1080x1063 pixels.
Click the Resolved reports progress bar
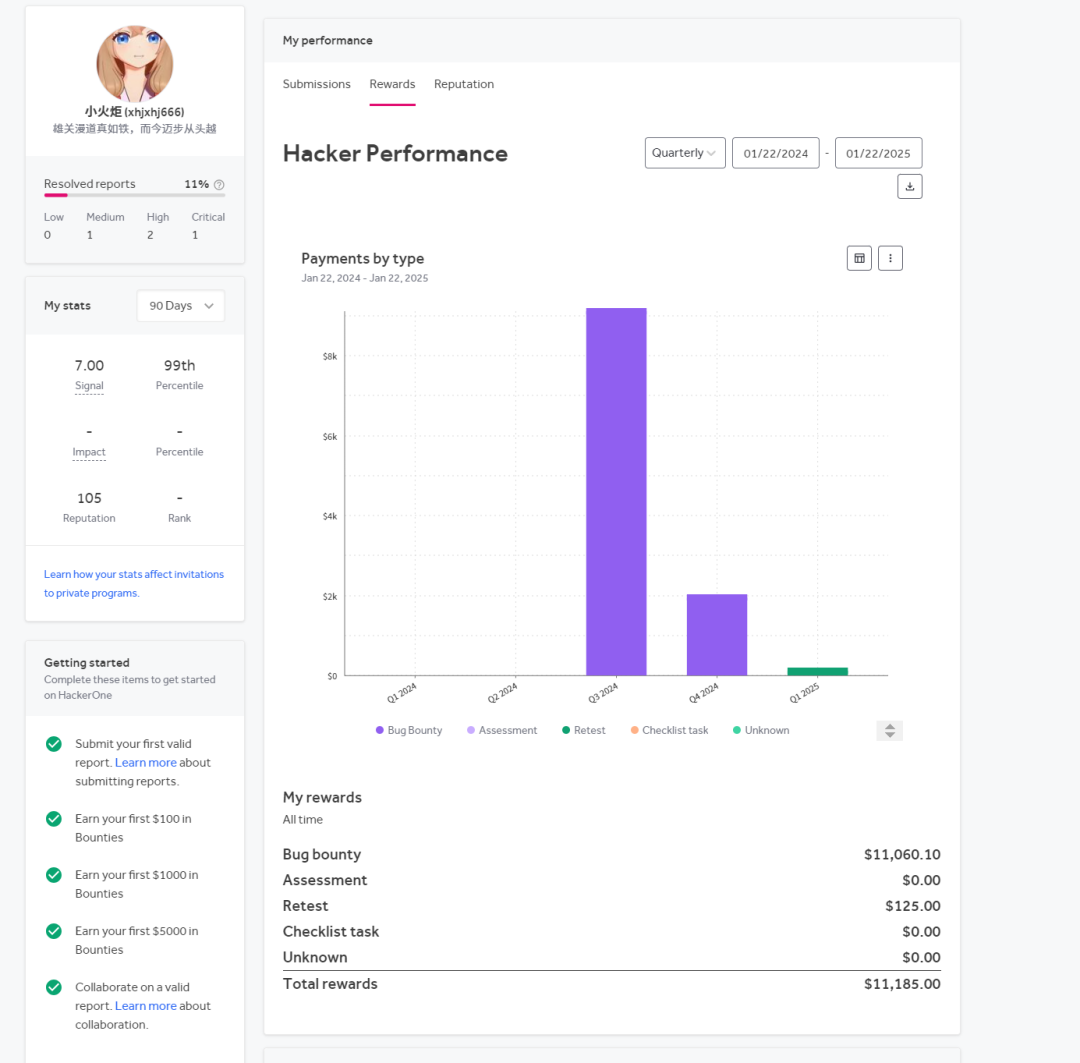pos(134,195)
